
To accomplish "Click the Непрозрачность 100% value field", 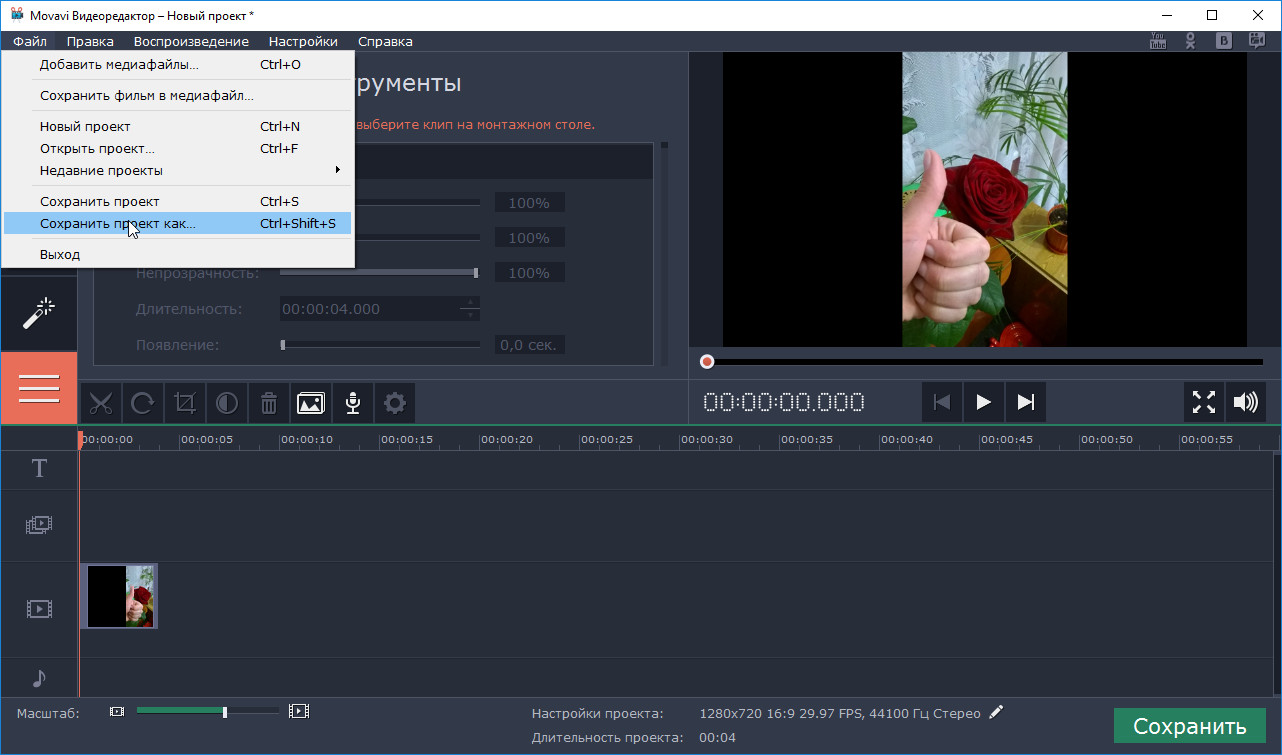I will 529,273.
